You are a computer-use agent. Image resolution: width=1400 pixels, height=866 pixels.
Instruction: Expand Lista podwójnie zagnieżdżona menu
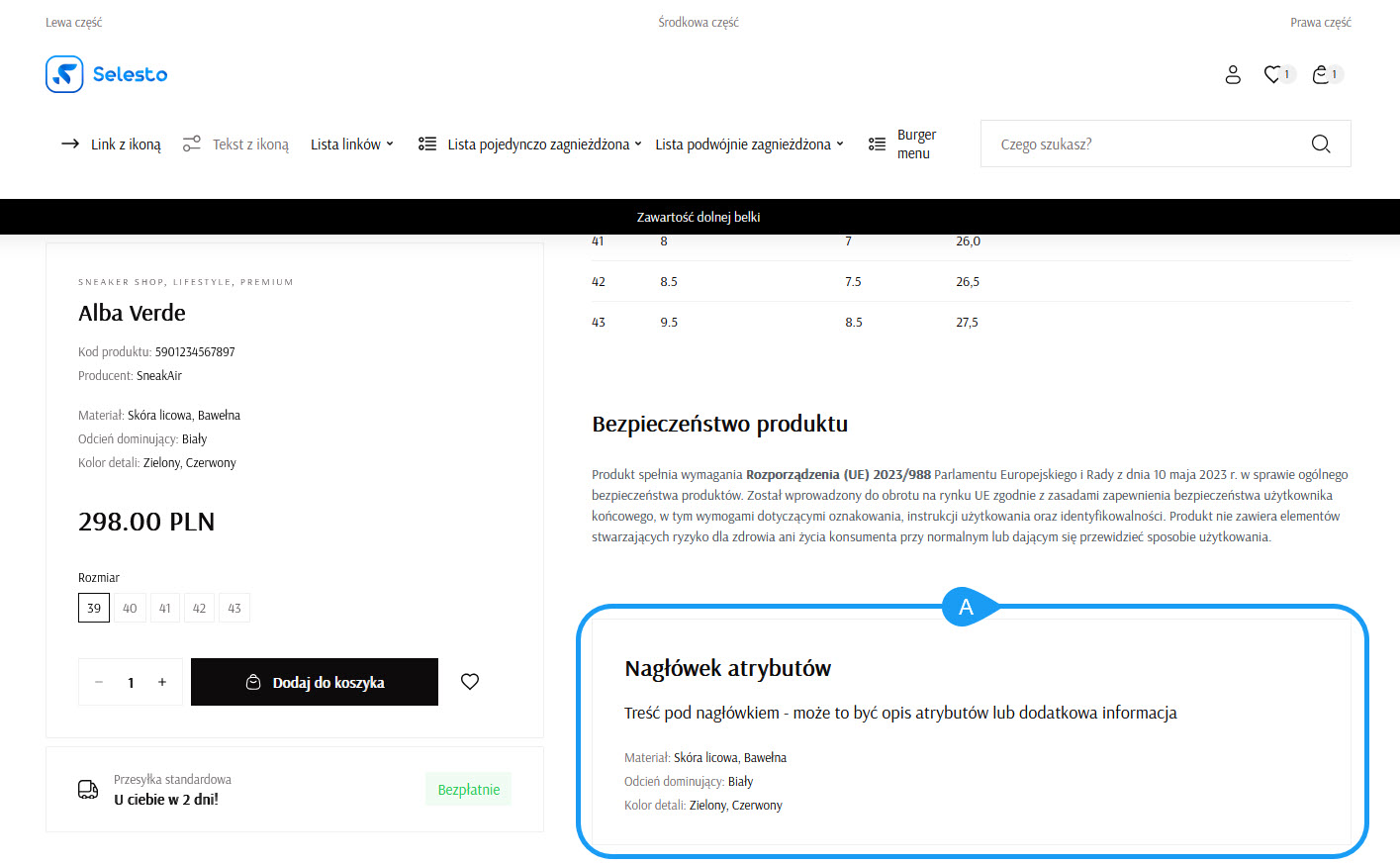749,144
